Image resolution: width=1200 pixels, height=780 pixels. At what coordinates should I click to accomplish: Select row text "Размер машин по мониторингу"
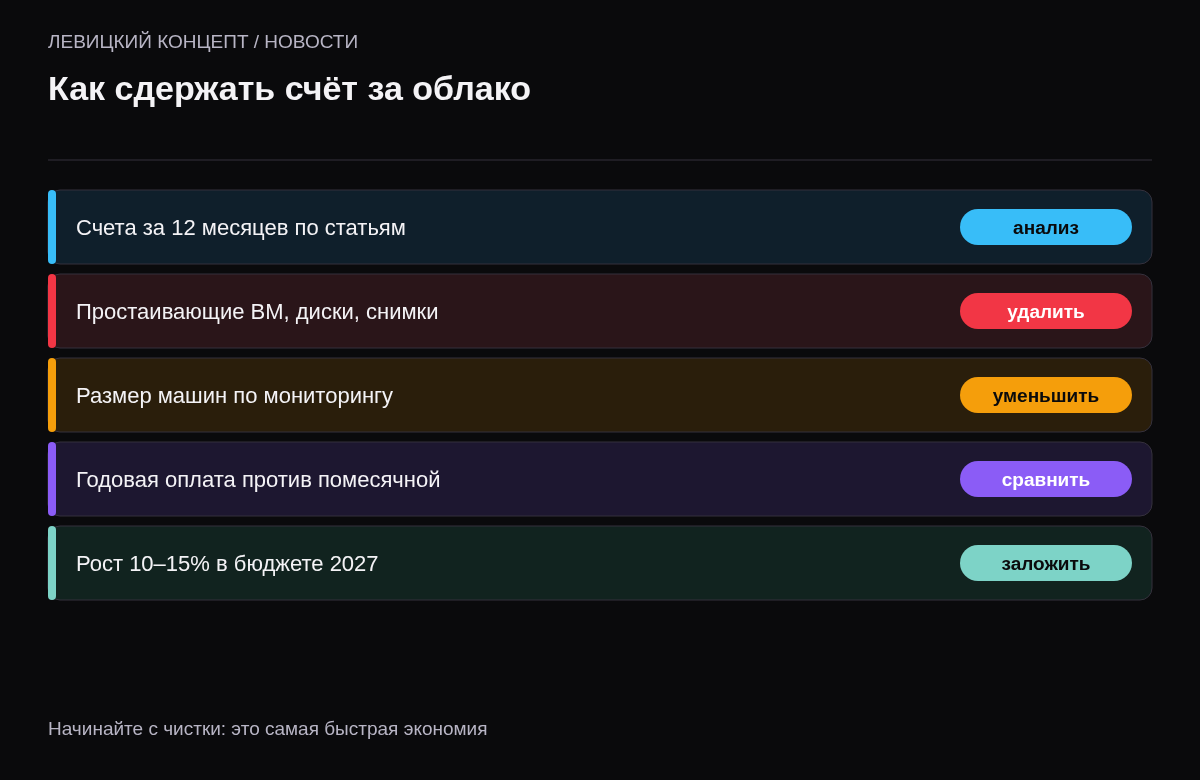point(234,396)
